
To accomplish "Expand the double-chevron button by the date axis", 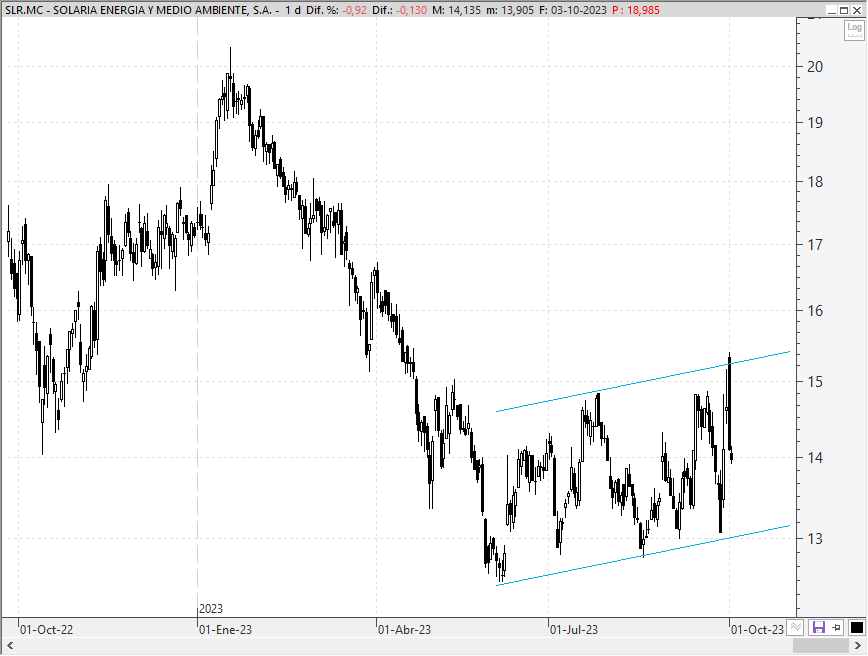I will [x=796, y=628].
